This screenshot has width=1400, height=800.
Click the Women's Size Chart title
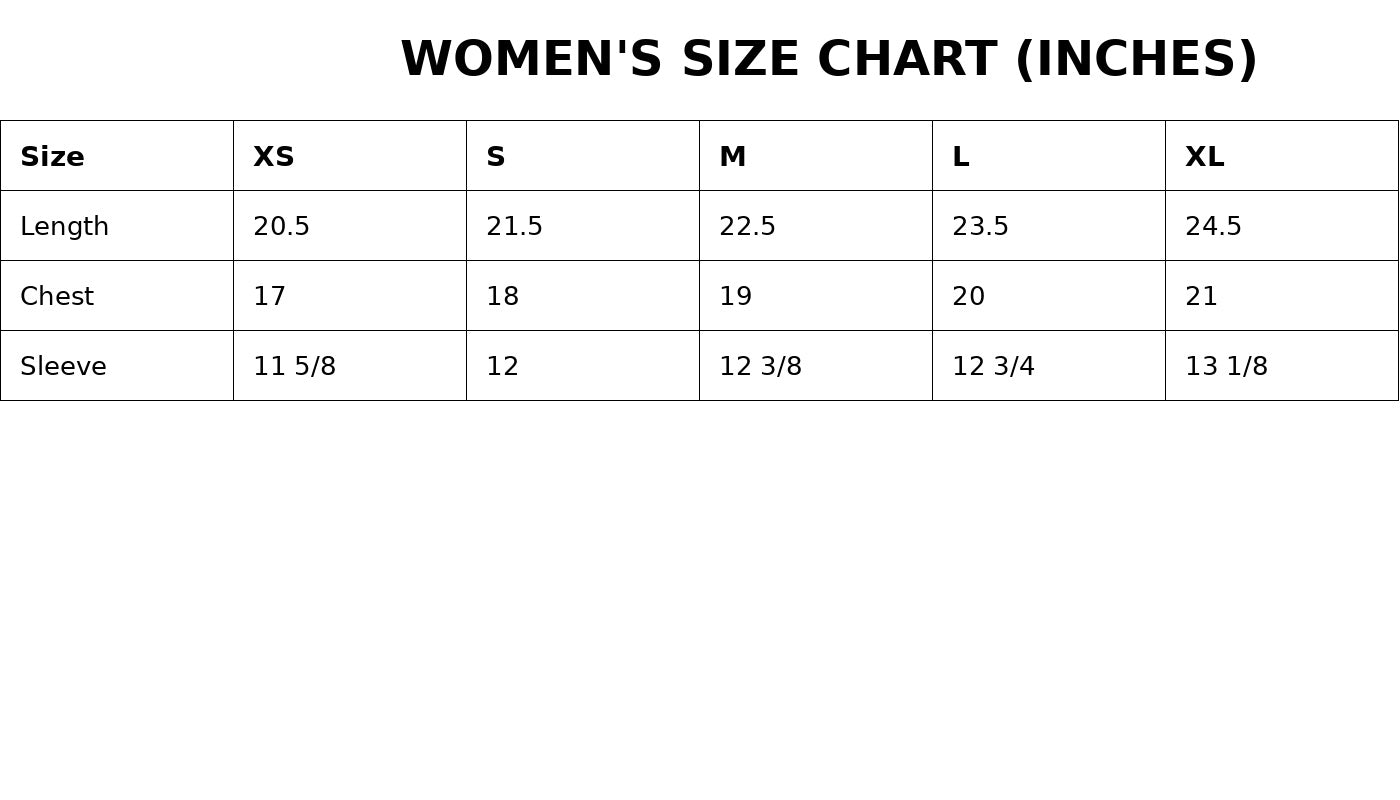pos(828,60)
